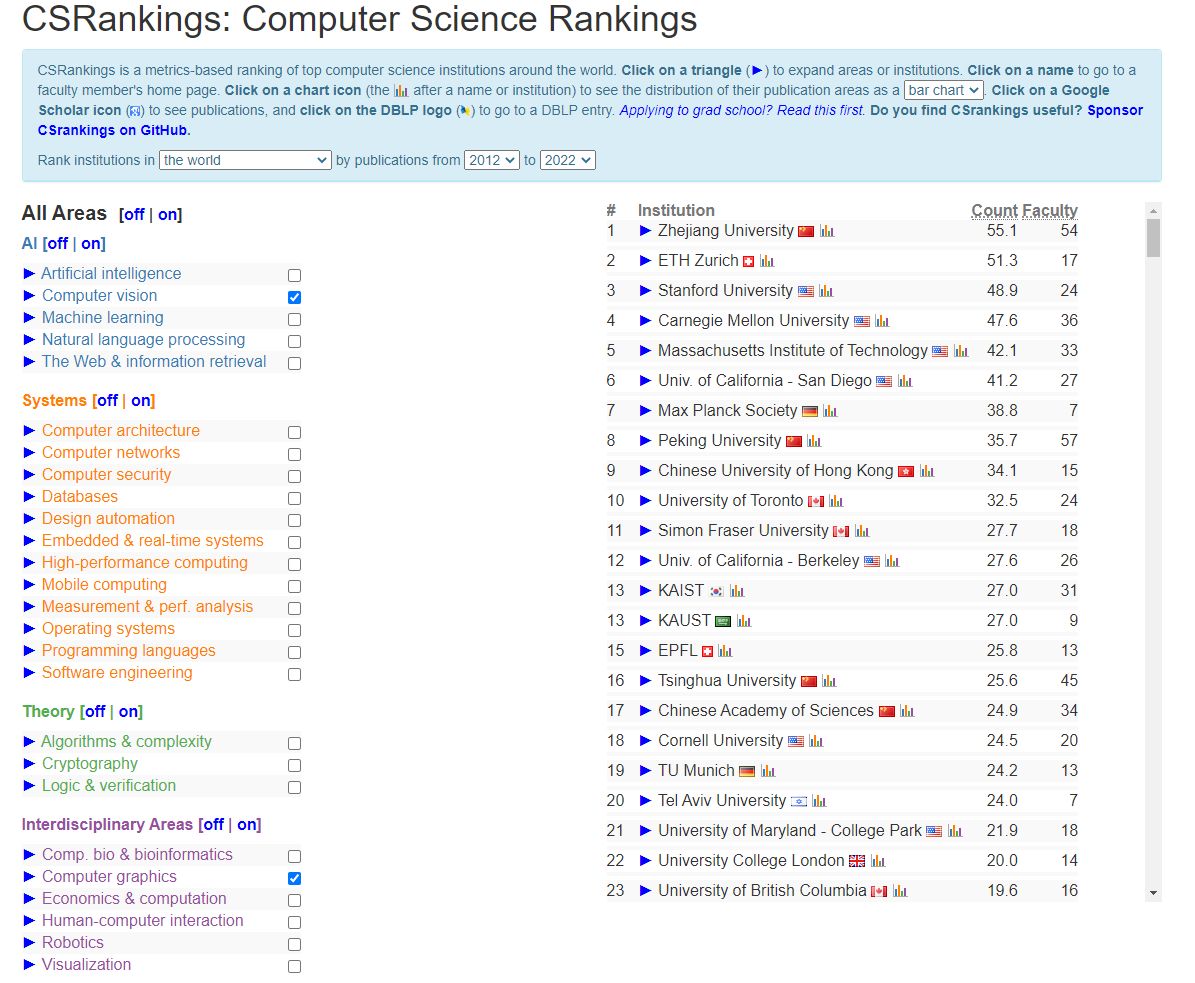Viewport: 1195px width, 983px height.
Task: Click the Faculty column header
Action: click(x=1050, y=210)
